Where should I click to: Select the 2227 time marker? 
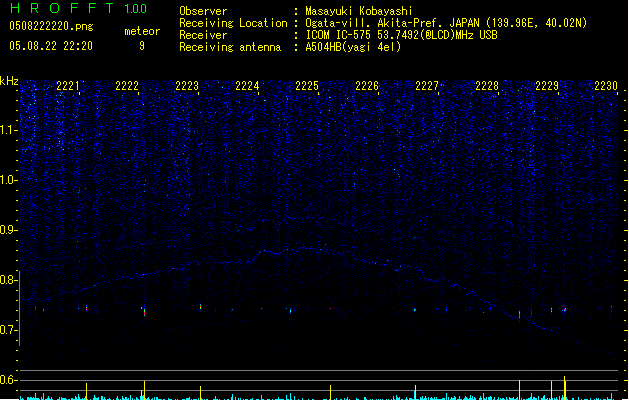click(427, 87)
